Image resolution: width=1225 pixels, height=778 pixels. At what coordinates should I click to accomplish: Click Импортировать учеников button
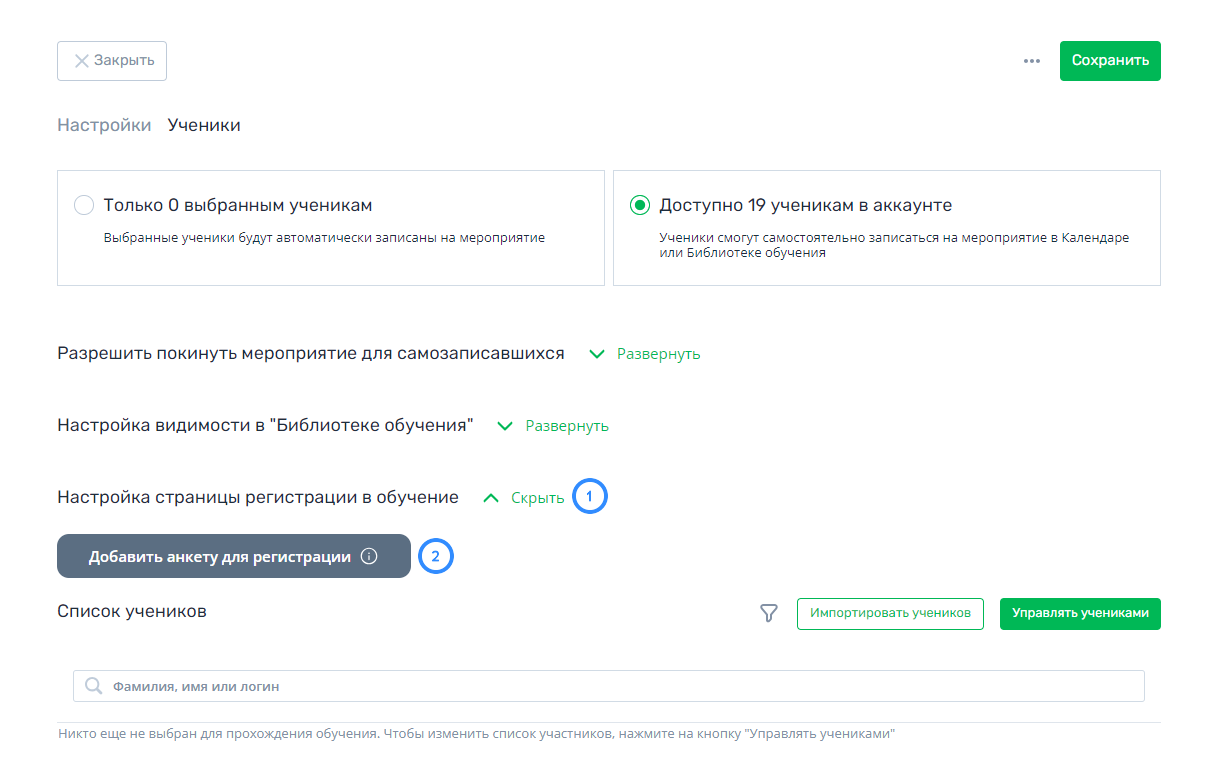[x=890, y=614]
